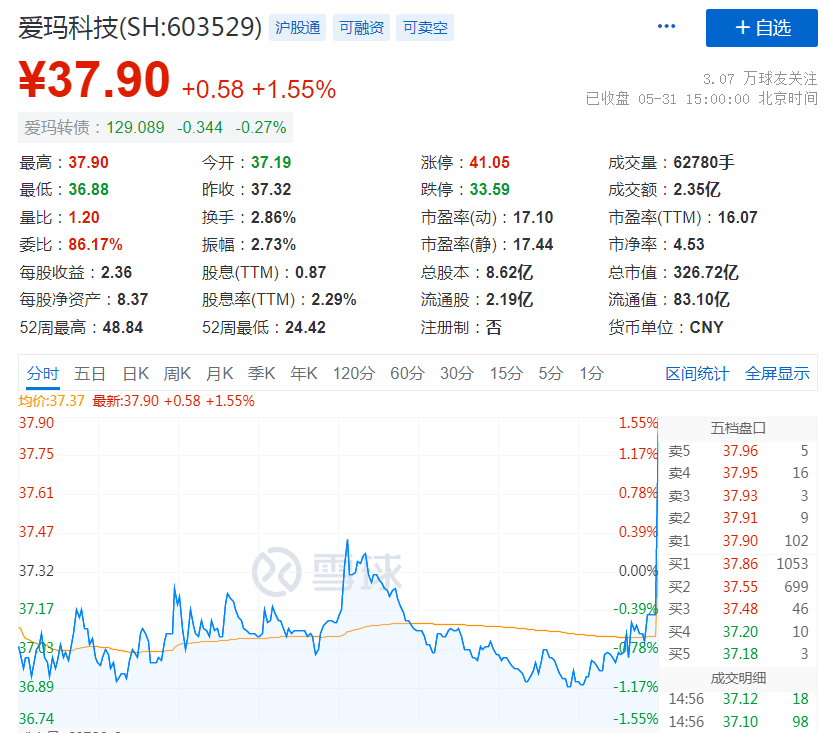
Task: Click the 卖4 price 37.95
Action: coord(740,473)
